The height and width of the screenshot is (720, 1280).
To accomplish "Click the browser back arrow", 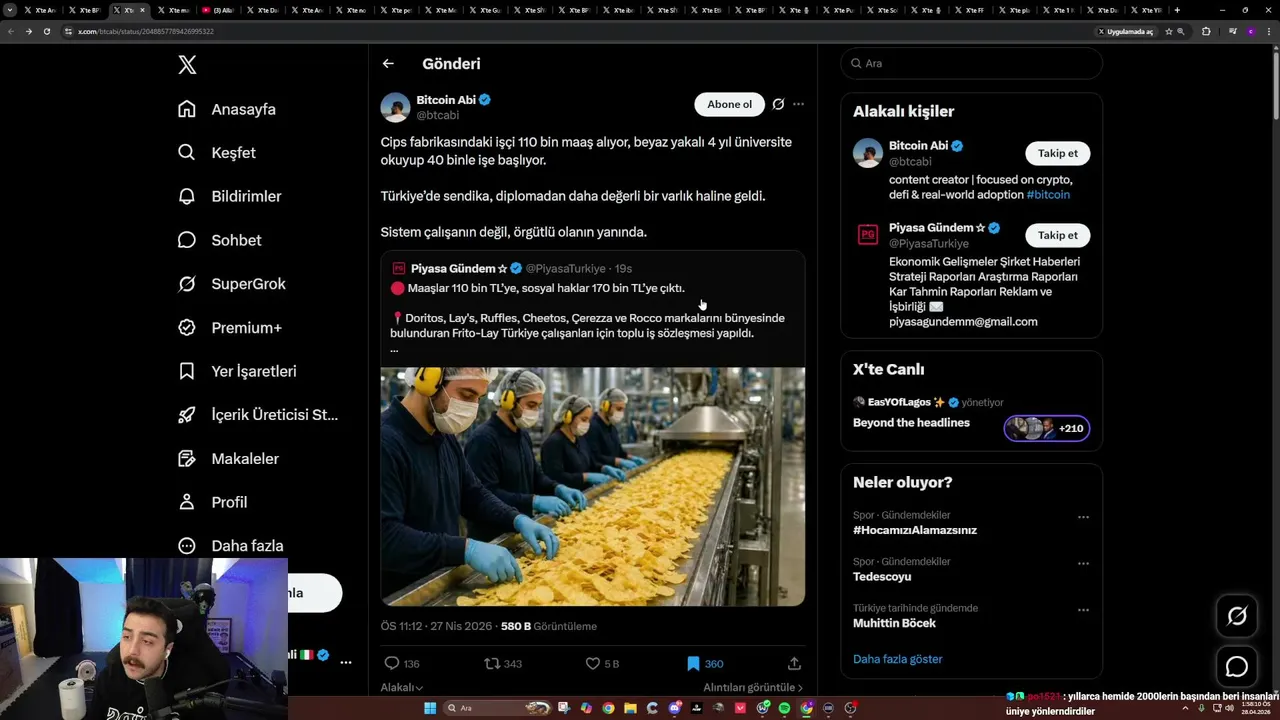I will (x=11, y=31).
